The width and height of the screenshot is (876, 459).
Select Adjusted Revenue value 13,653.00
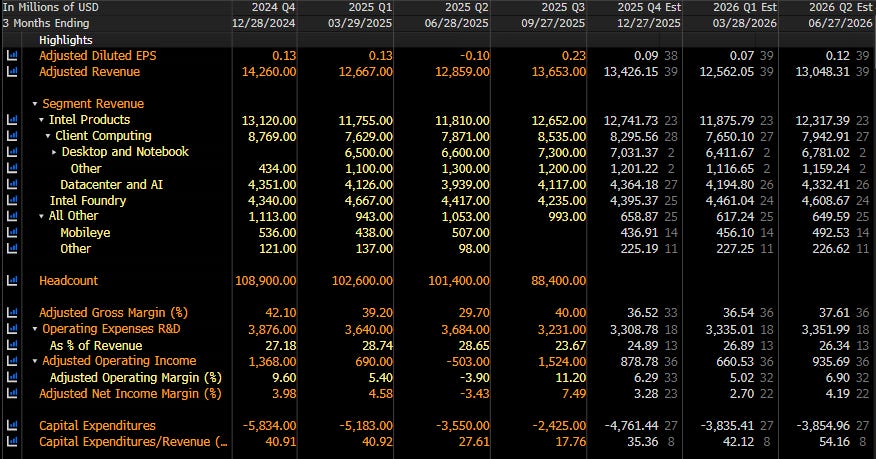(559, 72)
